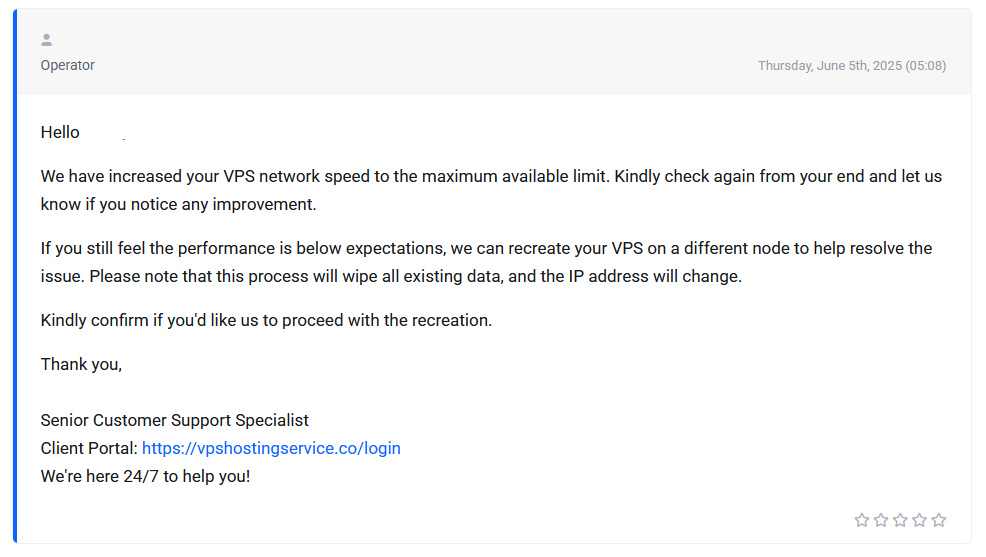The height and width of the screenshot is (557, 986).
Task: Rate the reply two stars
Action: (x=881, y=520)
